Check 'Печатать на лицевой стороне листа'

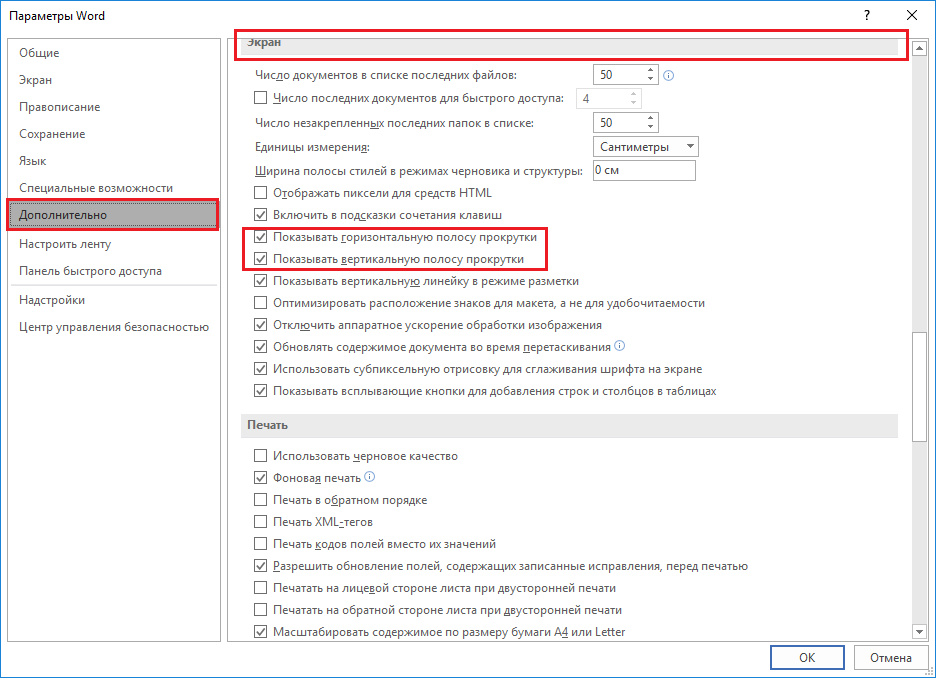(x=260, y=588)
